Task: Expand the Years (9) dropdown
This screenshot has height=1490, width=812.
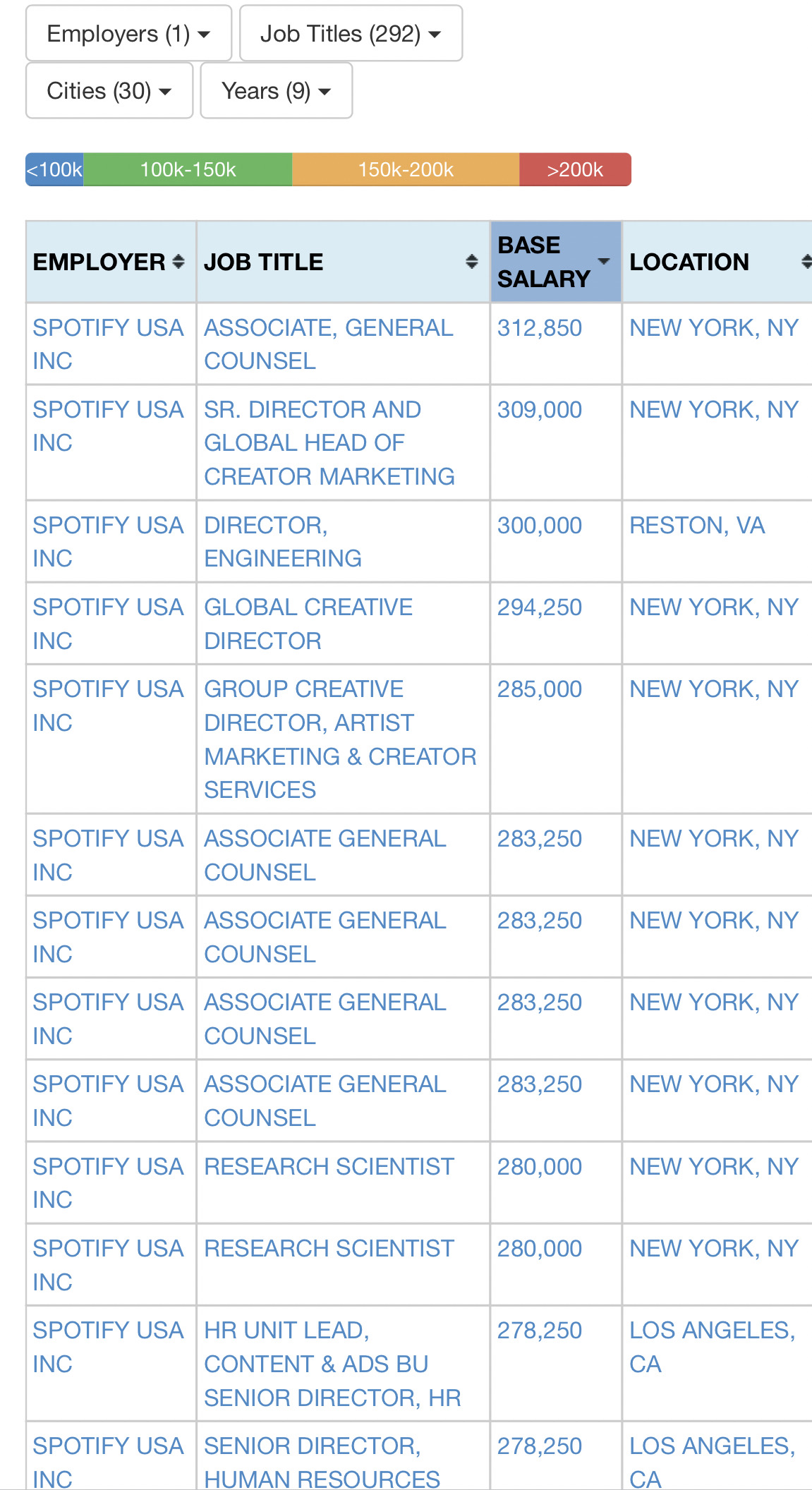Action: point(276,91)
